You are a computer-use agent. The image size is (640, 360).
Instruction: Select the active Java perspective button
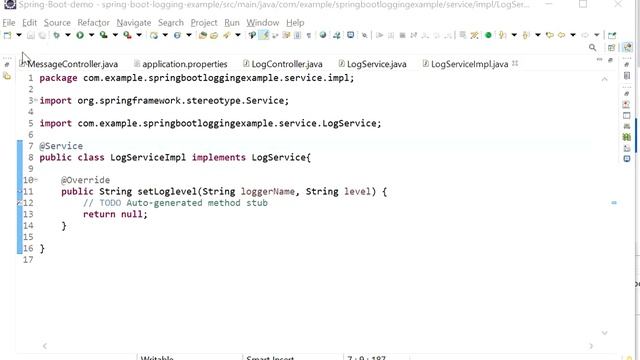[628, 48]
